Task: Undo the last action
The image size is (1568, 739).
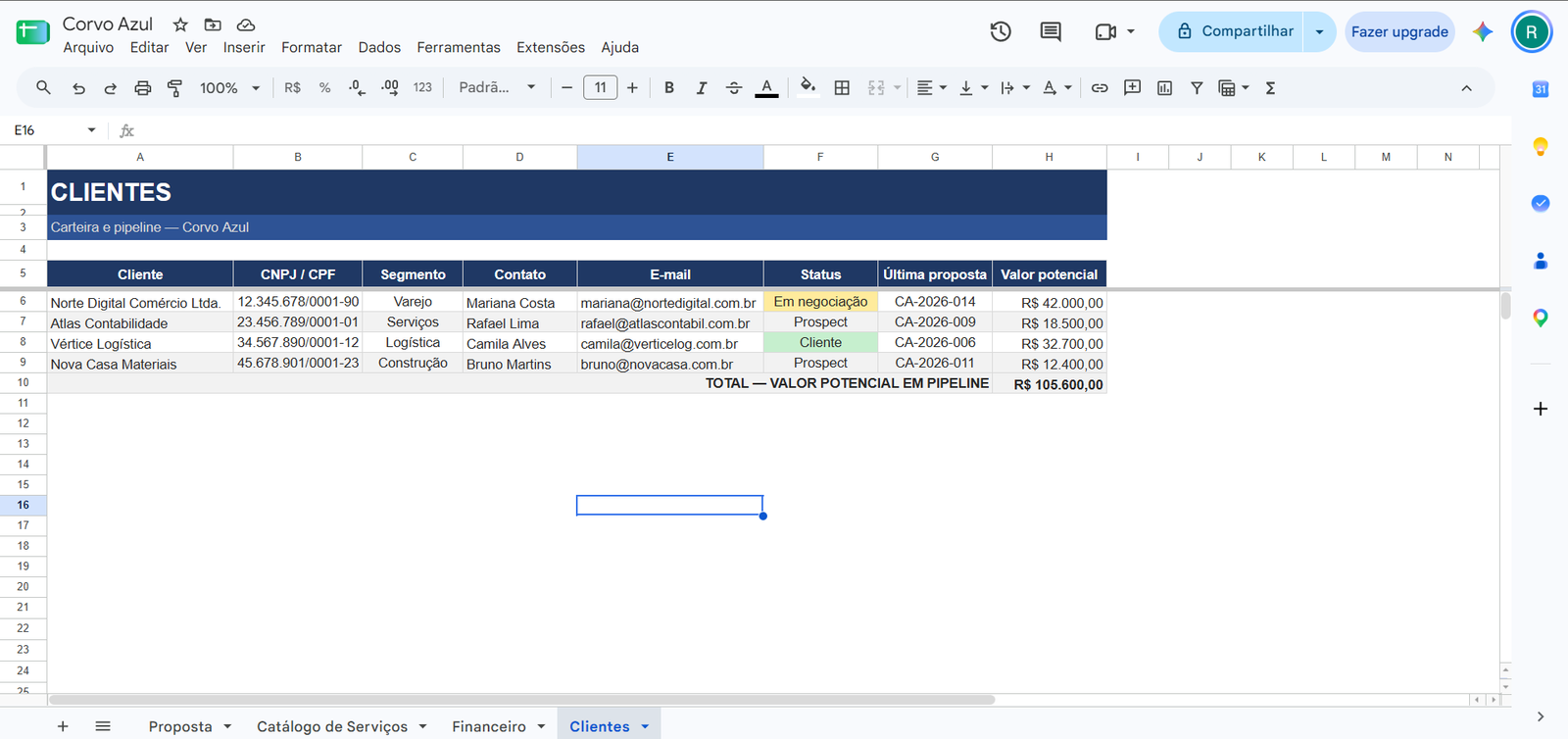Action: (78, 88)
